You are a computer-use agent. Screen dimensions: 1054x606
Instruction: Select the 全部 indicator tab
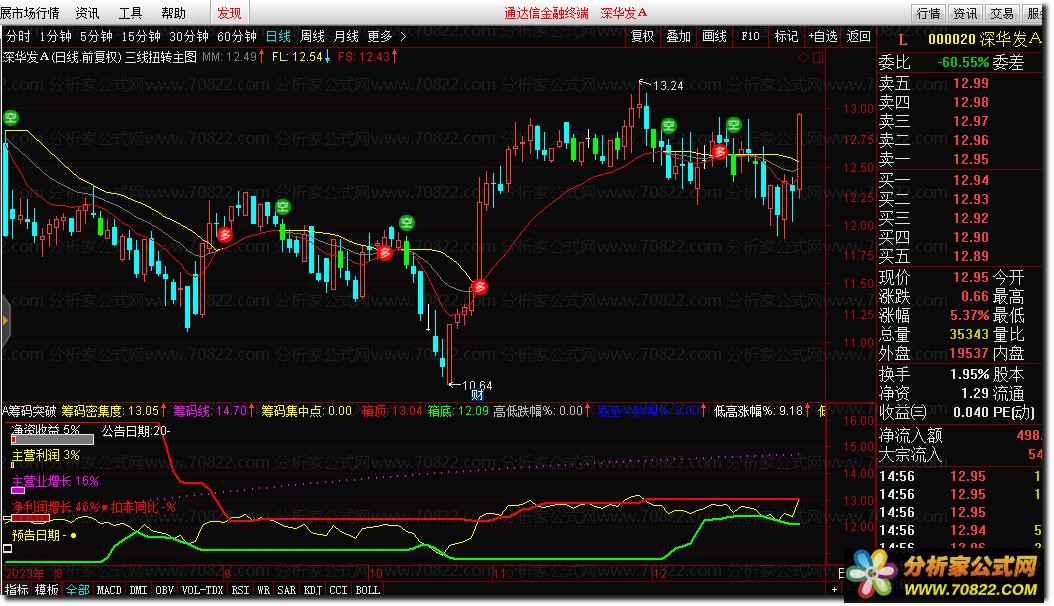pos(78,590)
